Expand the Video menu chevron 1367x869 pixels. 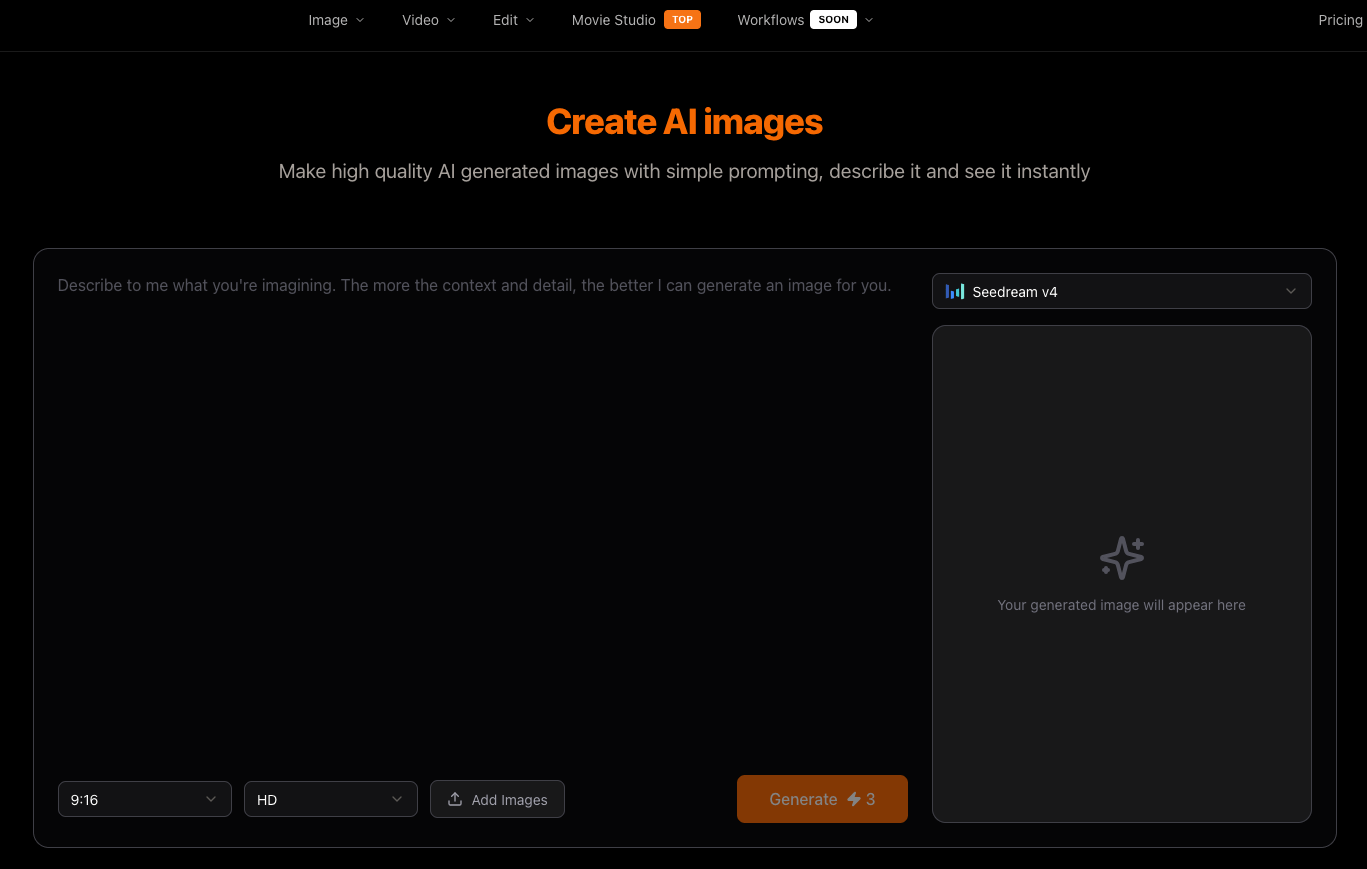pos(450,19)
